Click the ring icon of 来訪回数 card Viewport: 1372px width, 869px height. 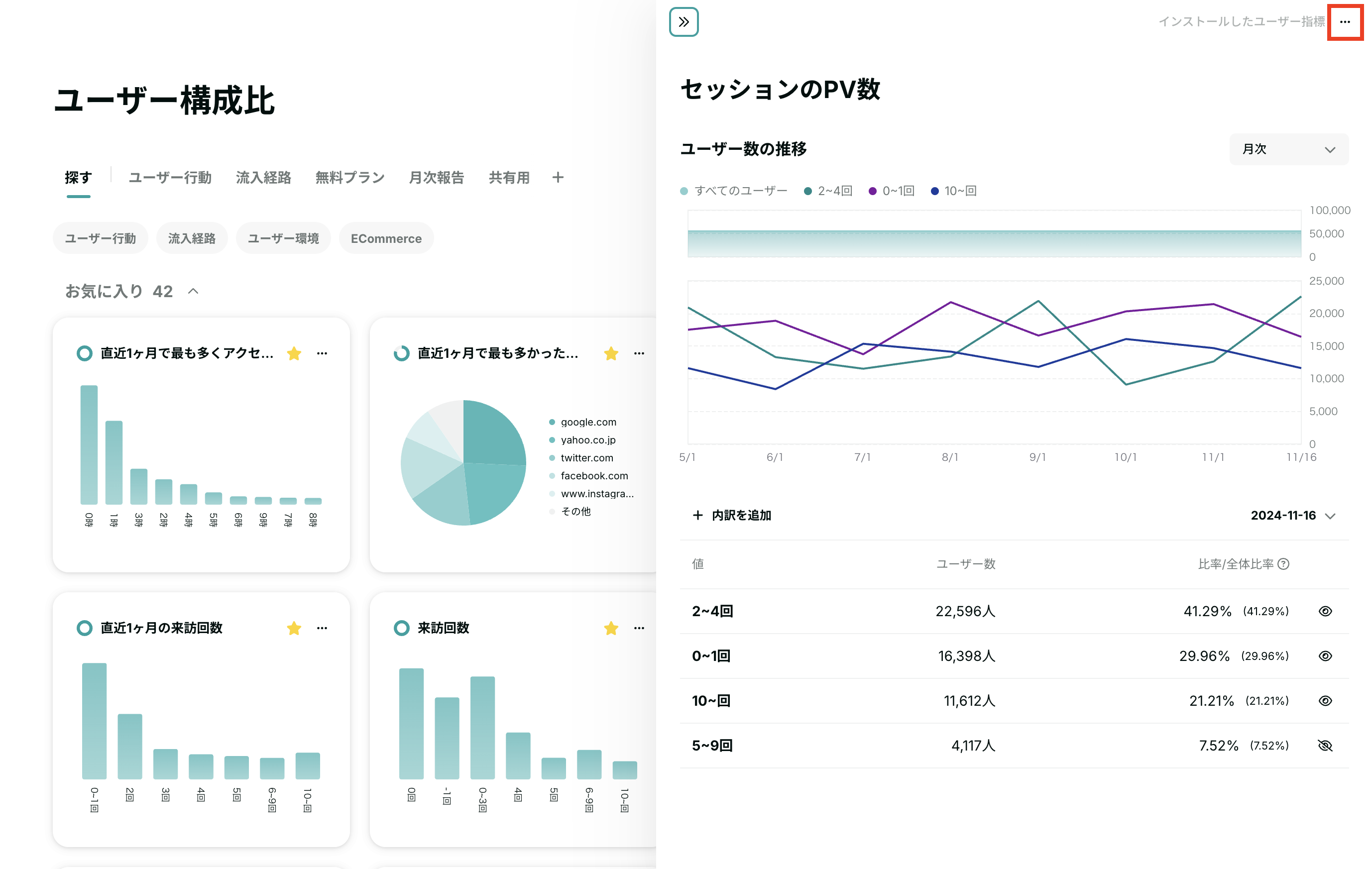pyautogui.click(x=401, y=628)
